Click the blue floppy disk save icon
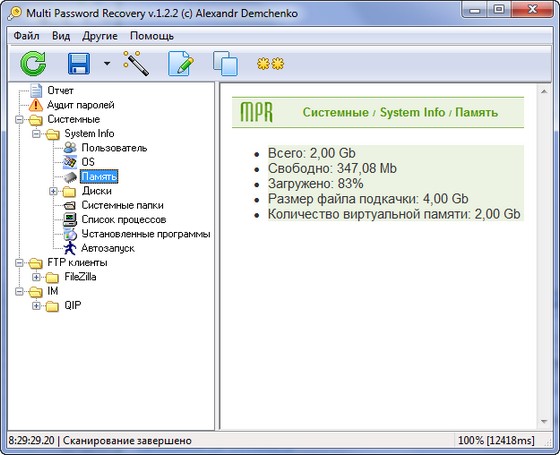The height and width of the screenshot is (455, 560). pyautogui.click(x=79, y=64)
